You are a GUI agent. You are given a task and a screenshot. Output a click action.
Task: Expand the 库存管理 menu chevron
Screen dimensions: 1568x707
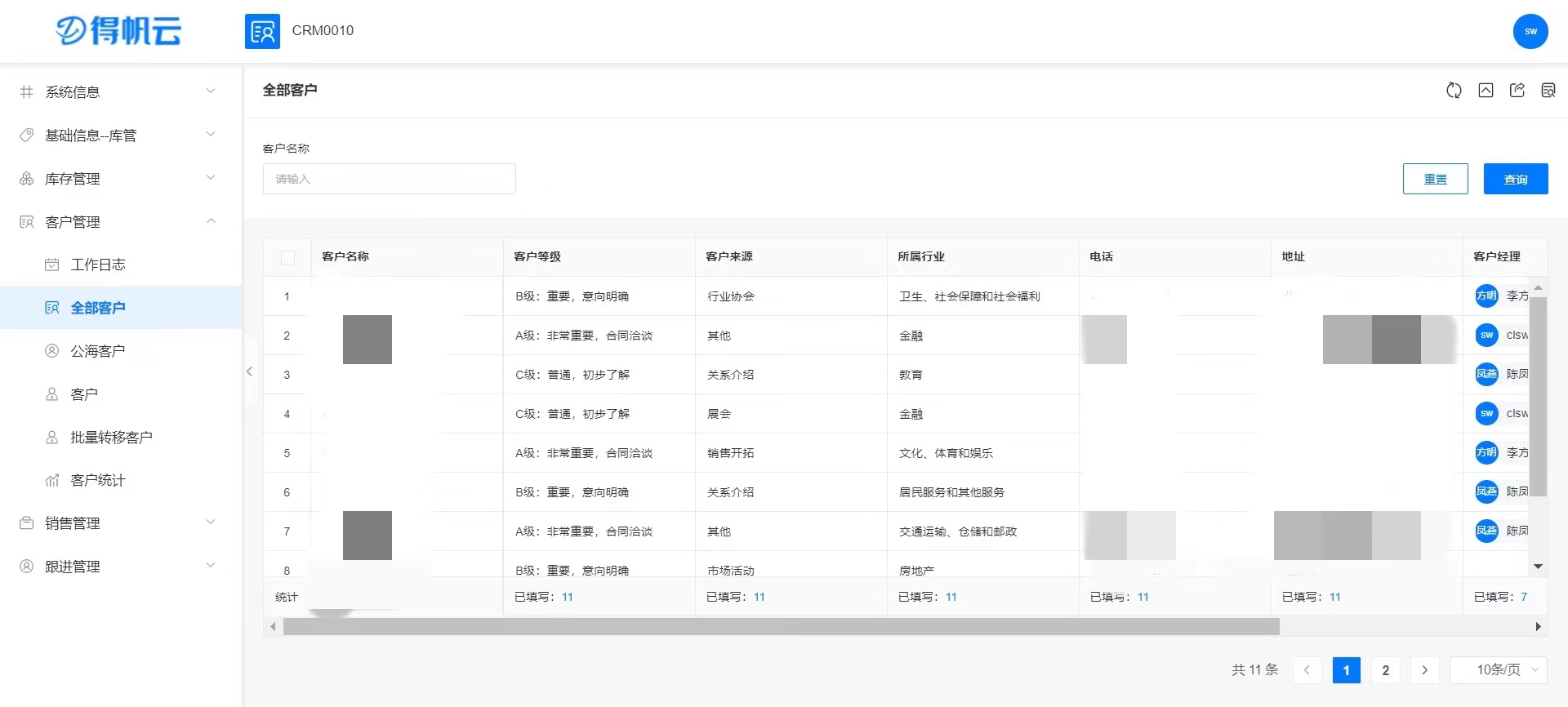coord(211,178)
